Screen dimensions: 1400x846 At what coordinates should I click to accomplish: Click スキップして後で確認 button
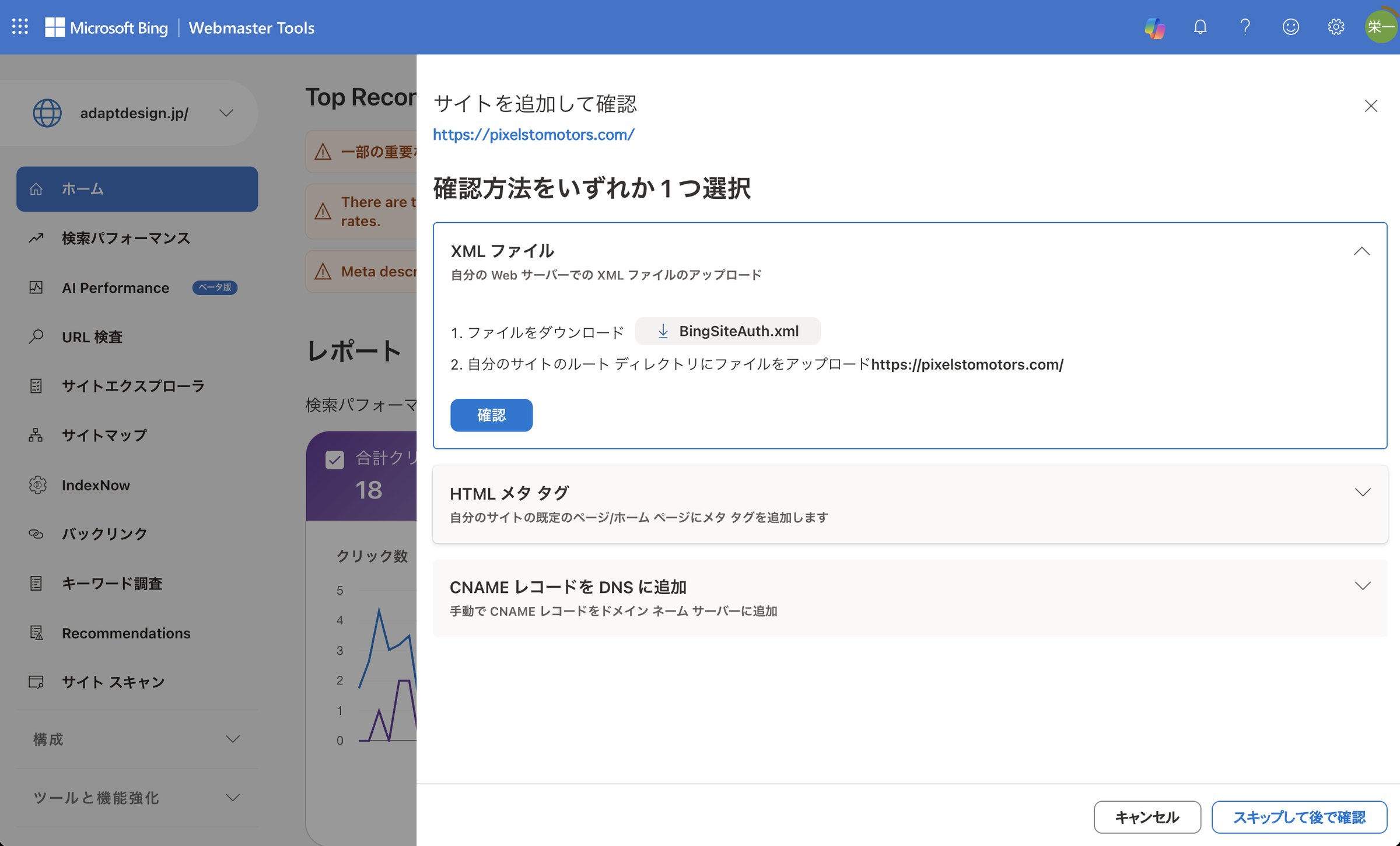1299,817
